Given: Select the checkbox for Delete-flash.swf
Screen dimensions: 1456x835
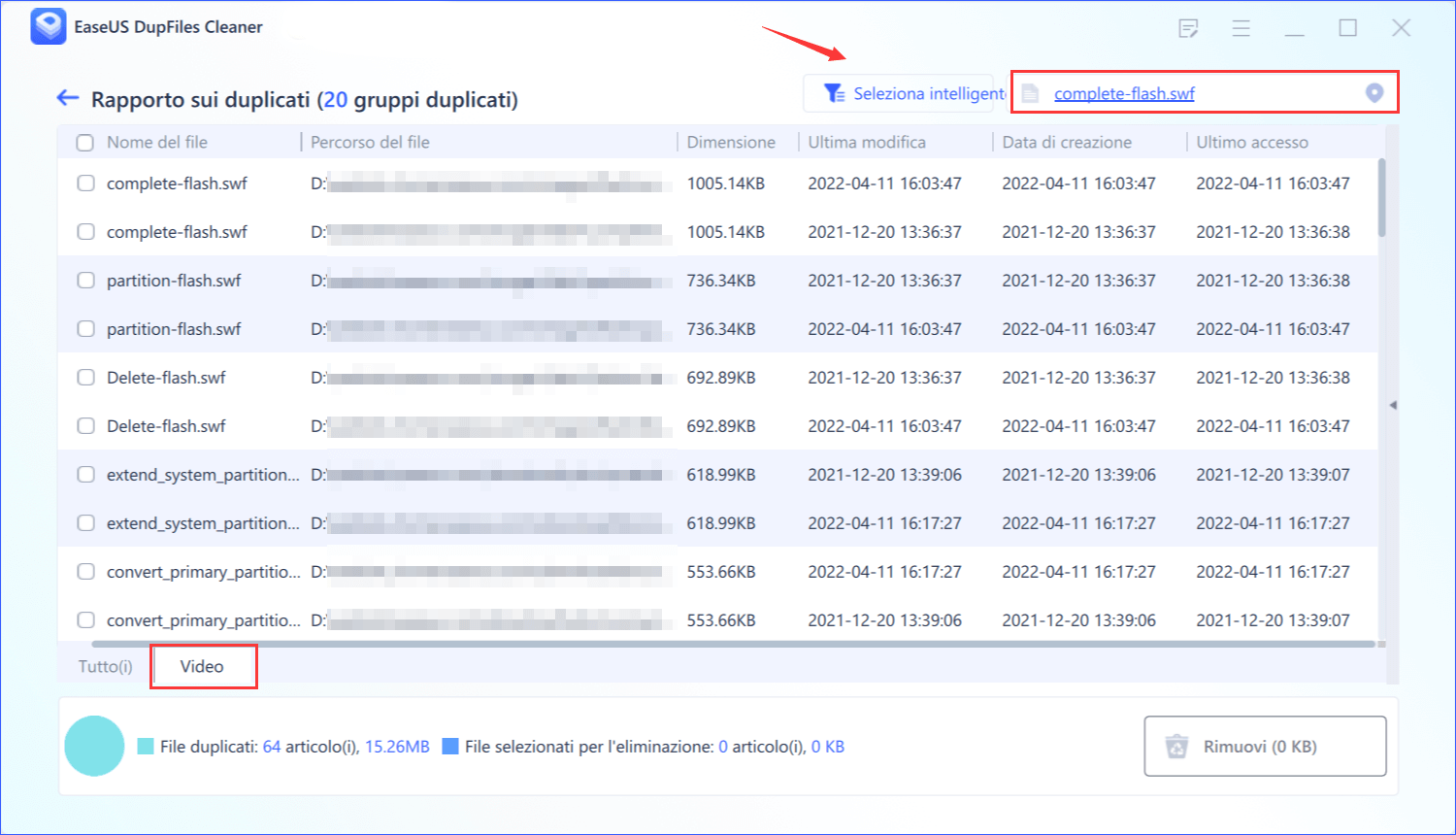Looking at the screenshot, I should [x=84, y=377].
